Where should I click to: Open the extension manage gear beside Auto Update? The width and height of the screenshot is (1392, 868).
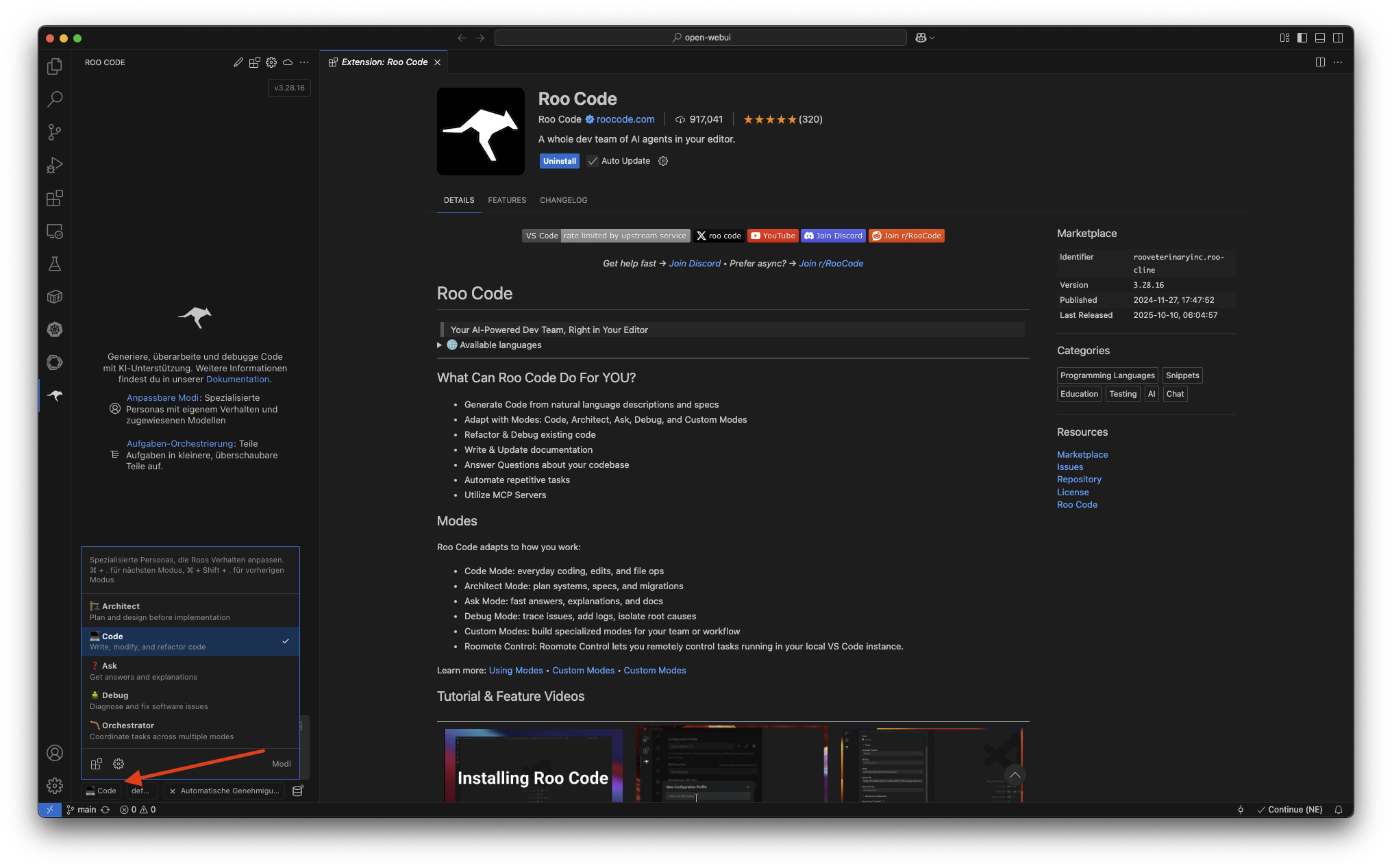click(663, 161)
